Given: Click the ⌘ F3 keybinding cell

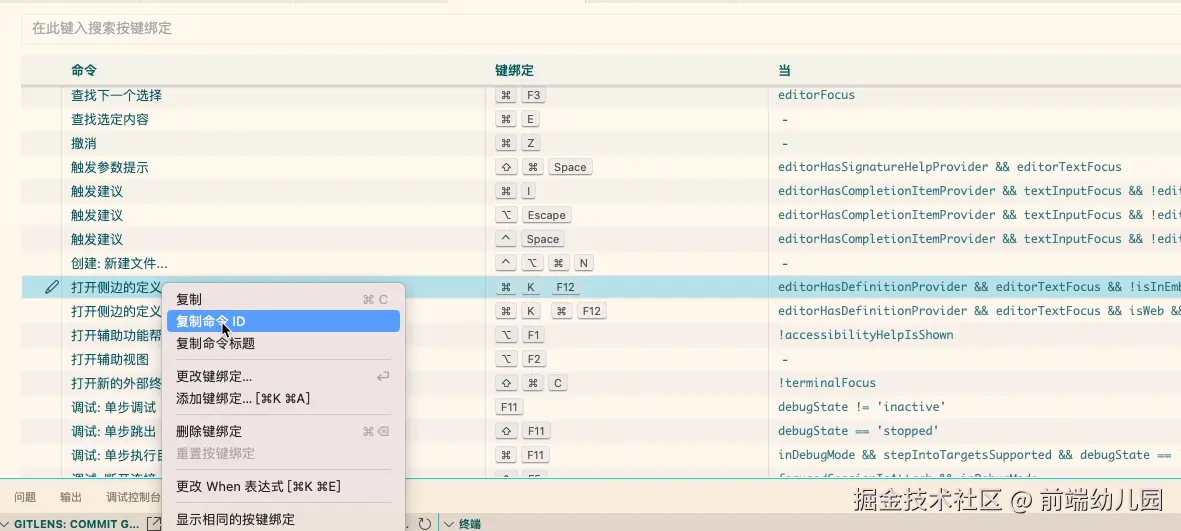Looking at the screenshot, I should point(520,95).
